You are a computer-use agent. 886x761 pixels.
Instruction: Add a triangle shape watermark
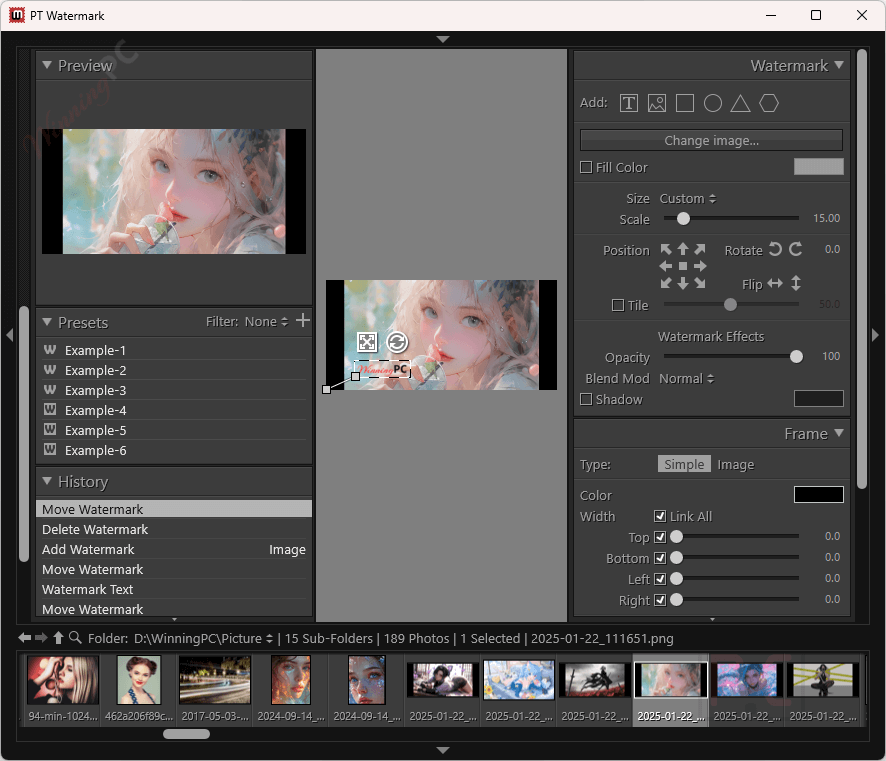pos(740,103)
